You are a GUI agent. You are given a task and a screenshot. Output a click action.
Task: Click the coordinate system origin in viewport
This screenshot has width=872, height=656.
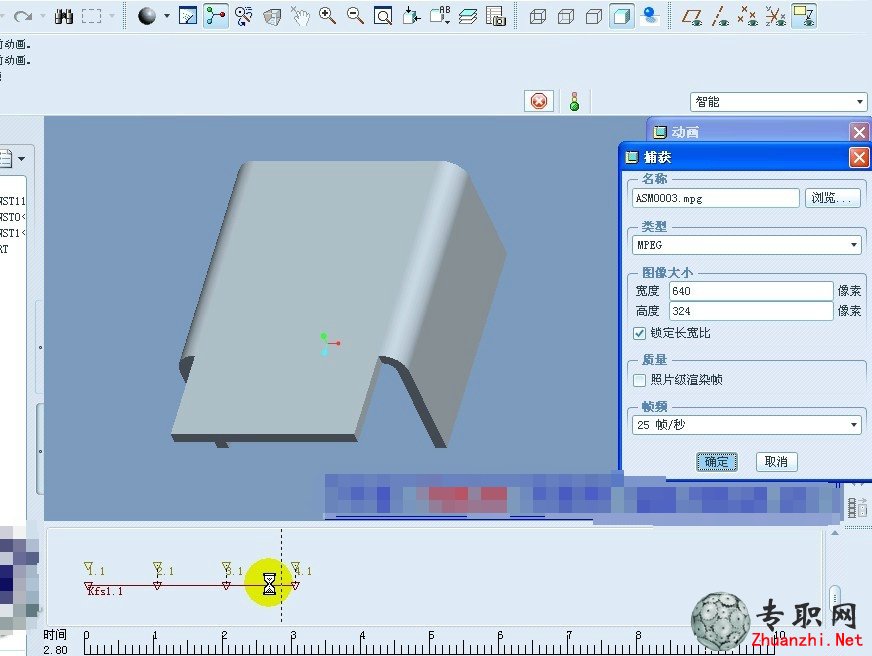point(330,344)
